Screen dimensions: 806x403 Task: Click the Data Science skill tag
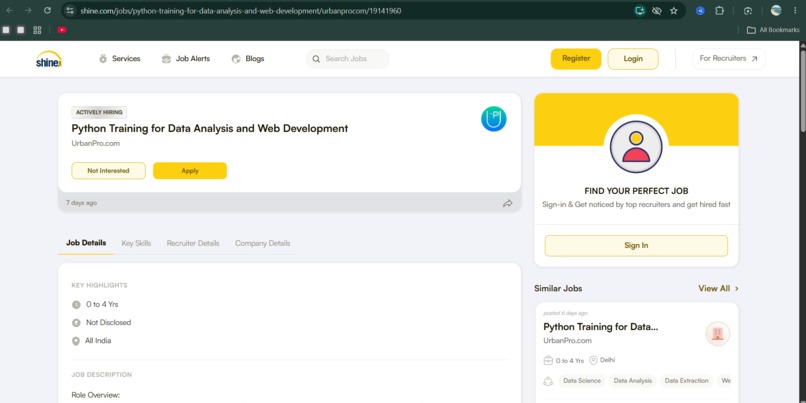click(x=581, y=381)
